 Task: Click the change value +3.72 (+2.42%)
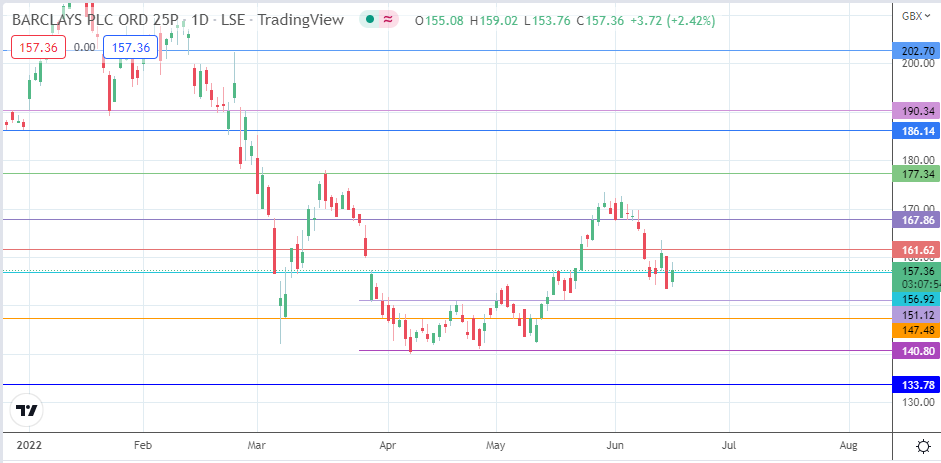[x=675, y=20]
